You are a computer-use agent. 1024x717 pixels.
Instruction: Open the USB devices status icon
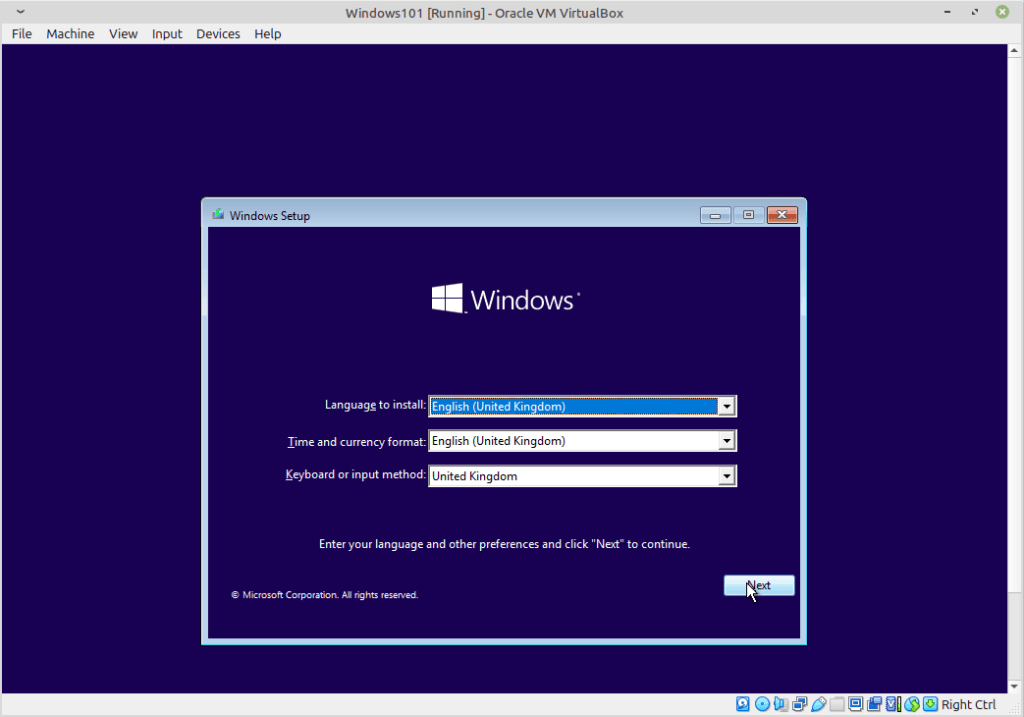[x=818, y=704]
